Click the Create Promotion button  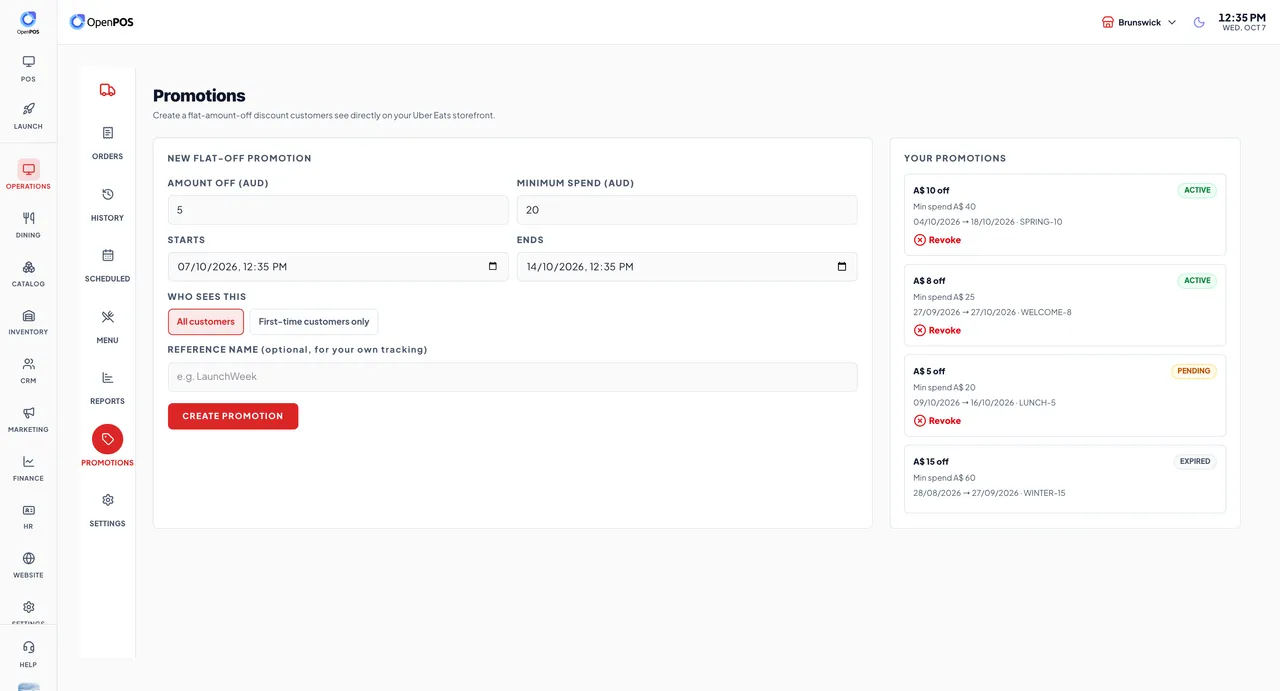[x=233, y=416]
